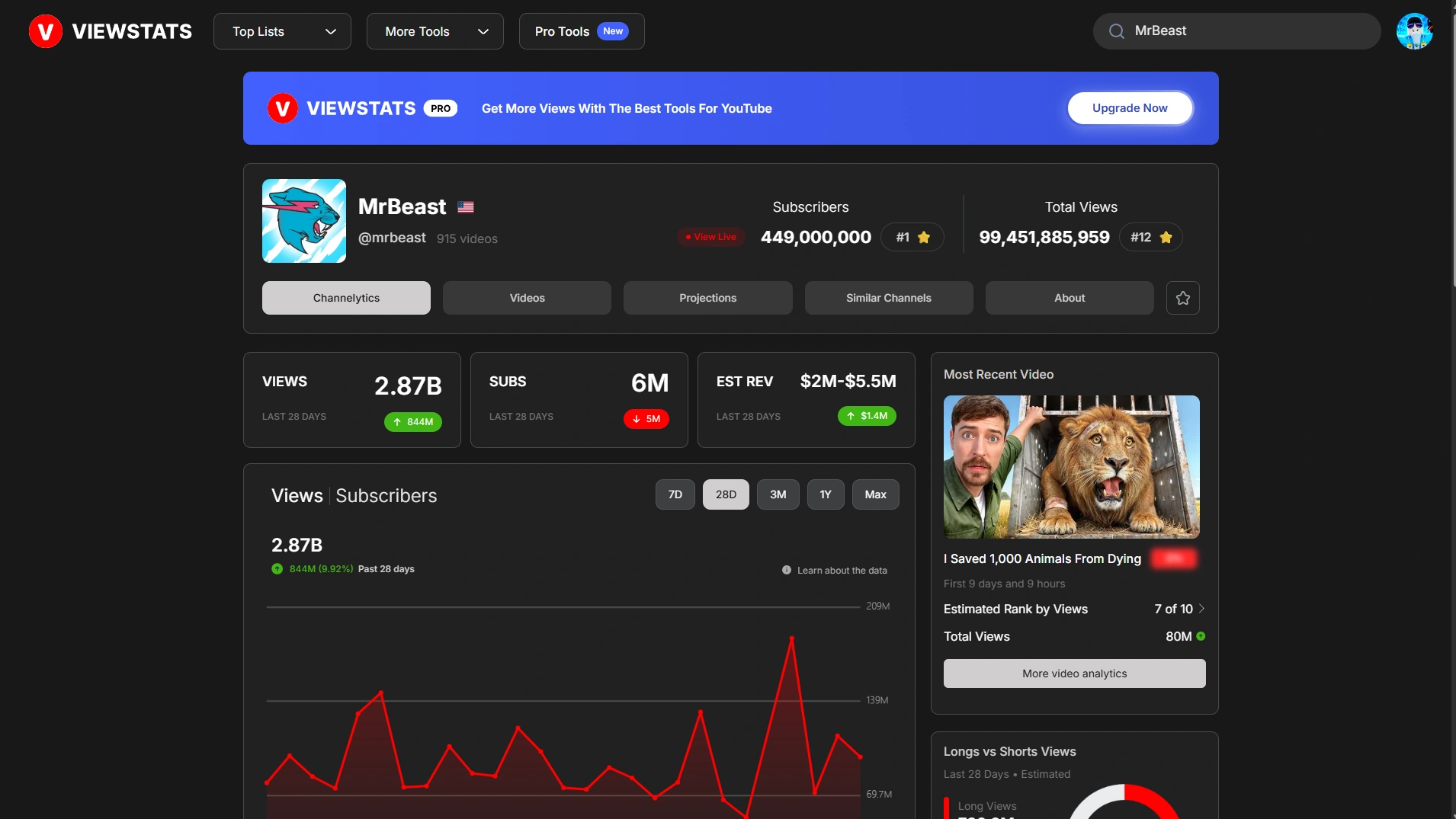Image resolution: width=1456 pixels, height=819 pixels.
Task: Set chart range to 7D
Action: (x=675, y=494)
